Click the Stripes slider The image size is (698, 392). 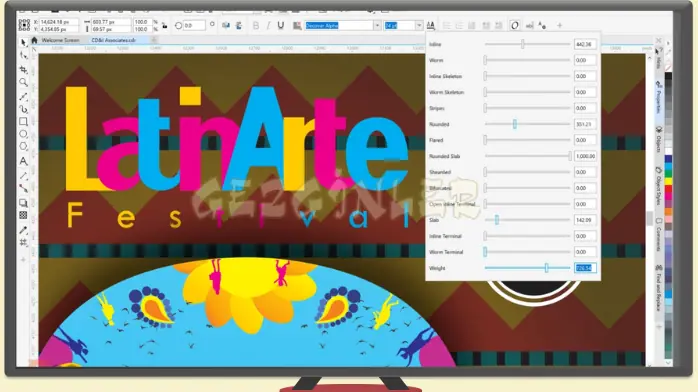click(x=528, y=108)
